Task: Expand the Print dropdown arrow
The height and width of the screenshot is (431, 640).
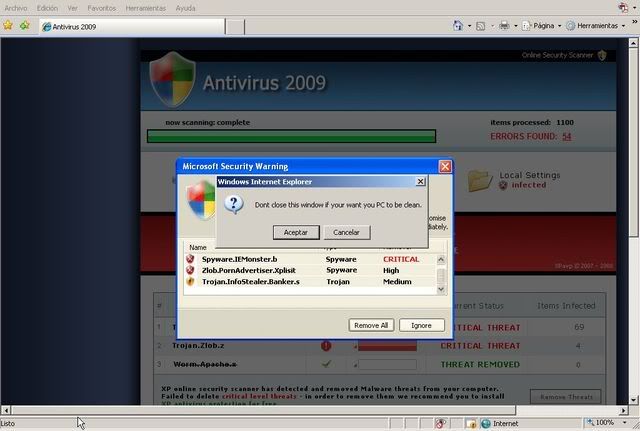Action: click(516, 26)
